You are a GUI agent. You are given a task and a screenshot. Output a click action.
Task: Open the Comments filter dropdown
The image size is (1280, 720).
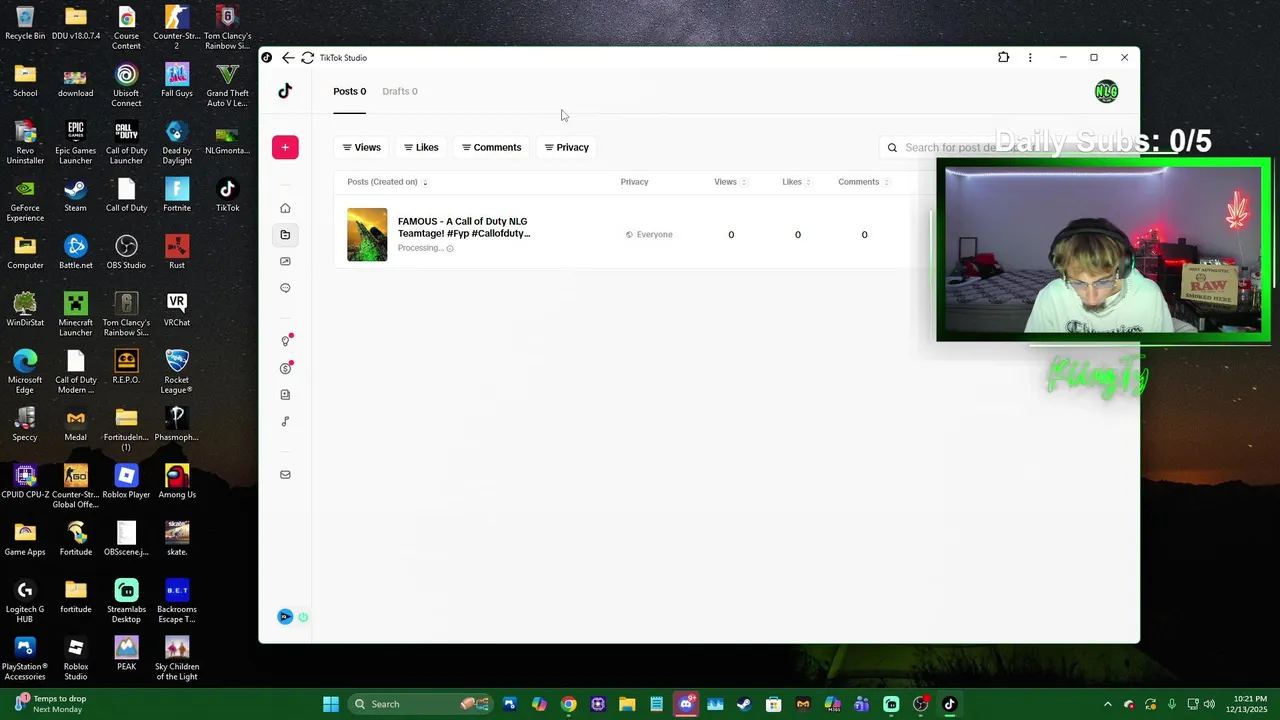click(x=491, y=147)
